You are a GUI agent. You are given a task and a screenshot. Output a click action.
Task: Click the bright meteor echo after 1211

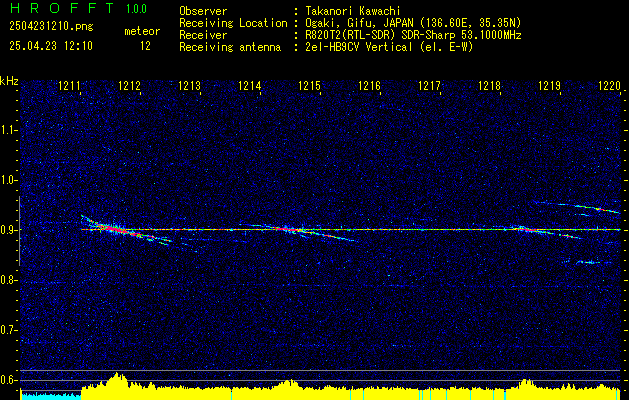click(114, 229)
